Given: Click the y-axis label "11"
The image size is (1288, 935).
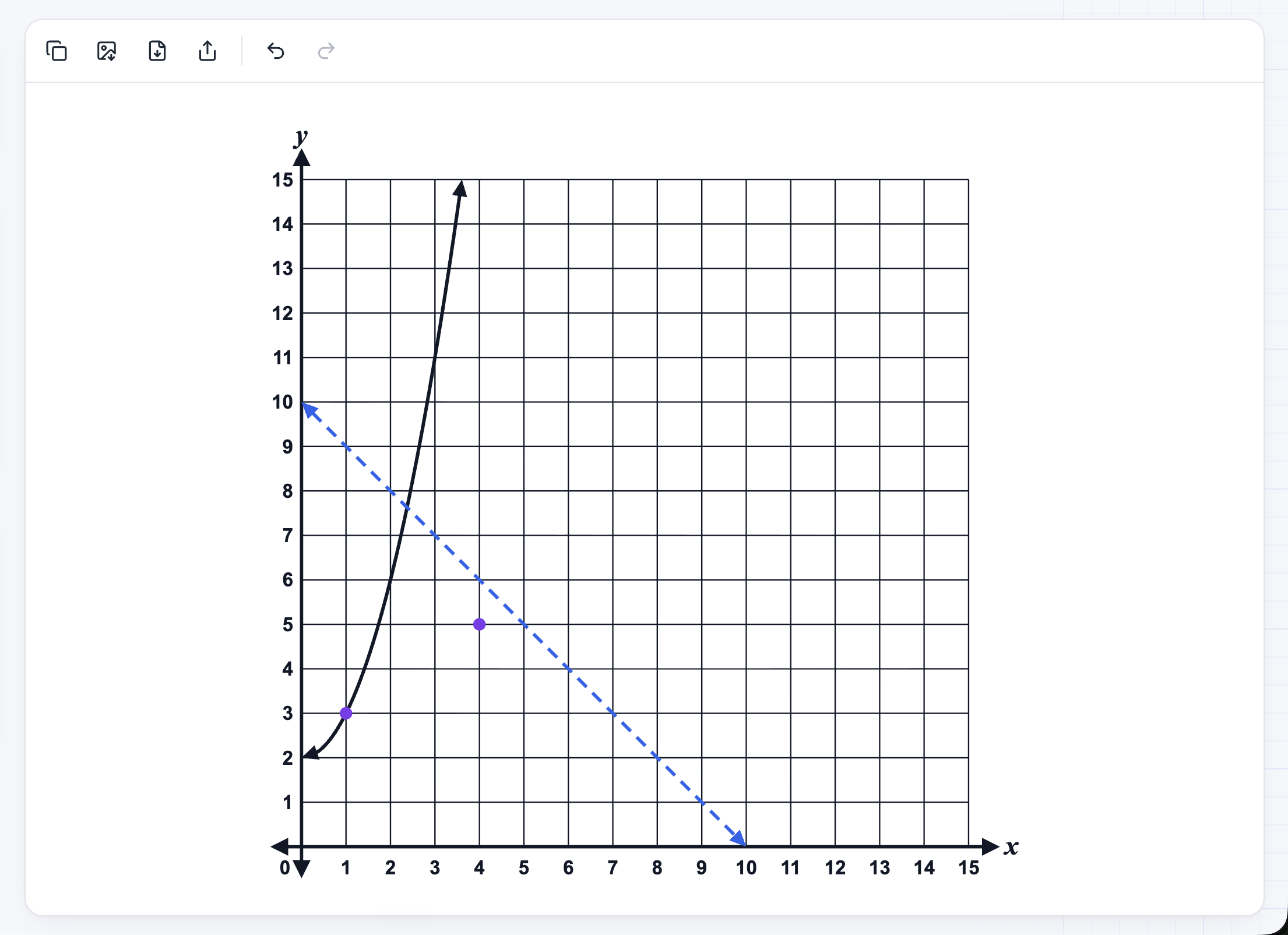Looking at the screenshot, I should point(283,358).
